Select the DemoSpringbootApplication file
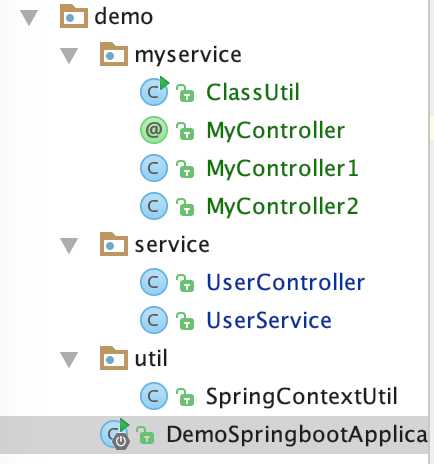 pyautogui.click(x=213, y=435)
